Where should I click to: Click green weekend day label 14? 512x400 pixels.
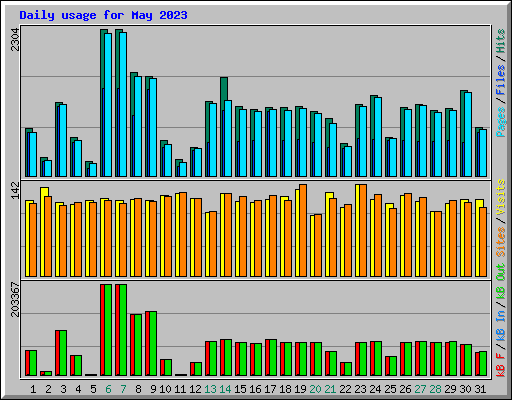click(x=225, y=389)
